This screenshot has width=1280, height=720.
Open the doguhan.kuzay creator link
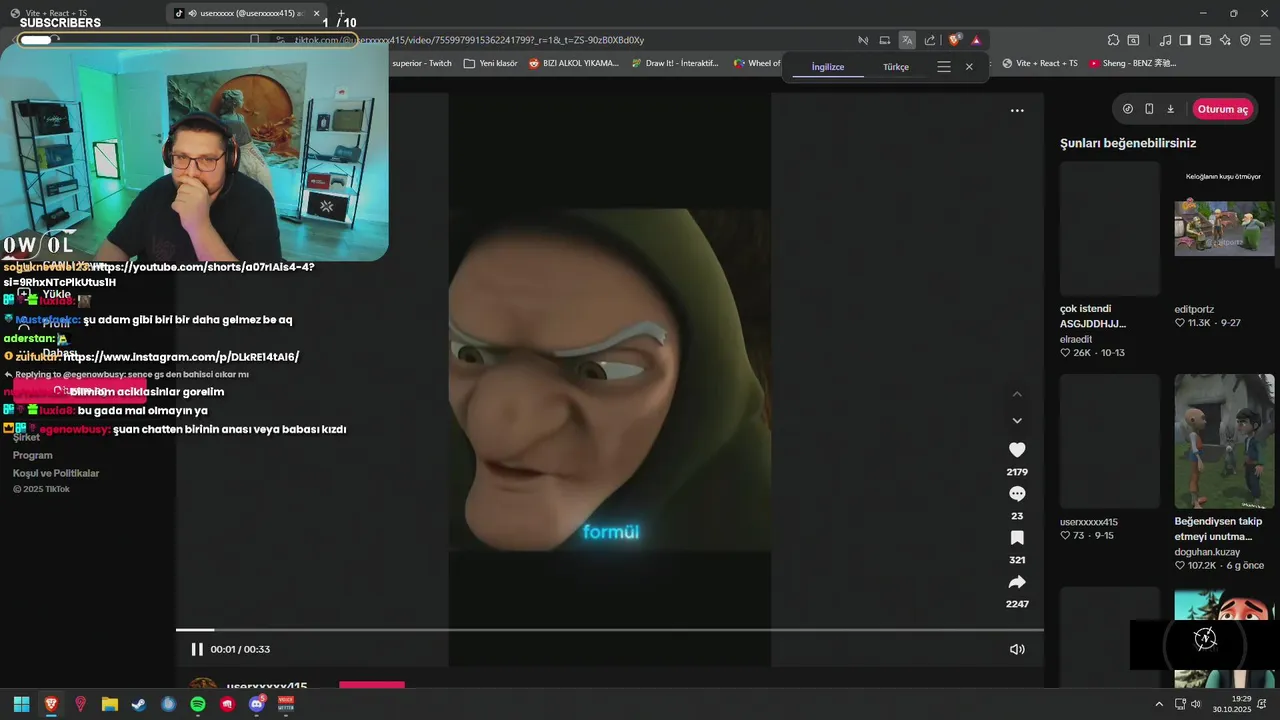click(1207, 552)
